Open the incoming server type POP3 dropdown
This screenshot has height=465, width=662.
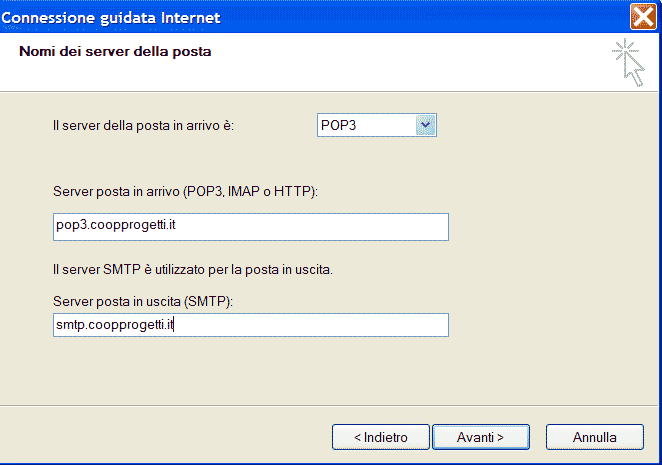point(377,125)
